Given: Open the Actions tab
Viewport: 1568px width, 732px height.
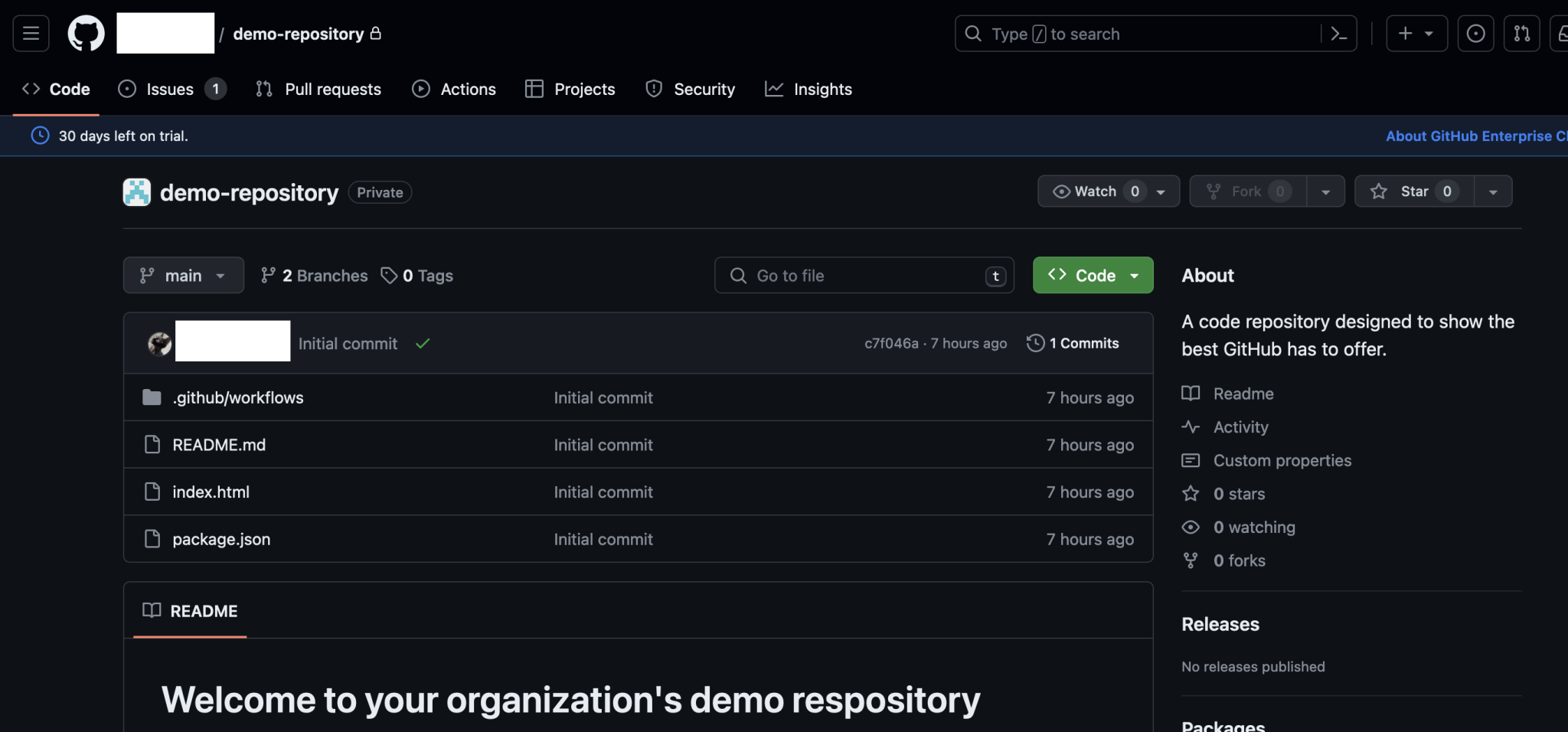Looking at the screenshot, I should (467, 89).
